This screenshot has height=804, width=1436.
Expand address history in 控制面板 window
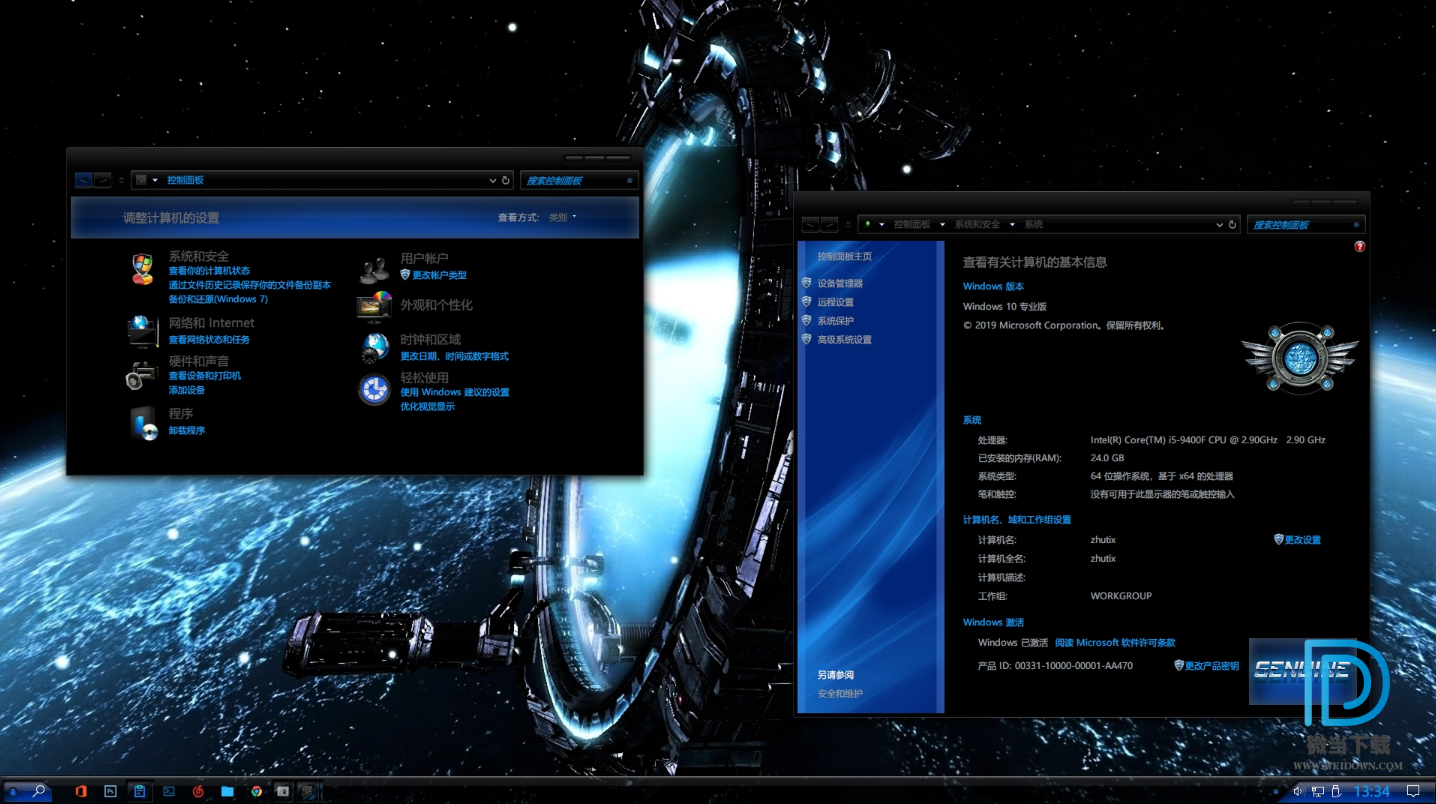[x=493, y=180]
